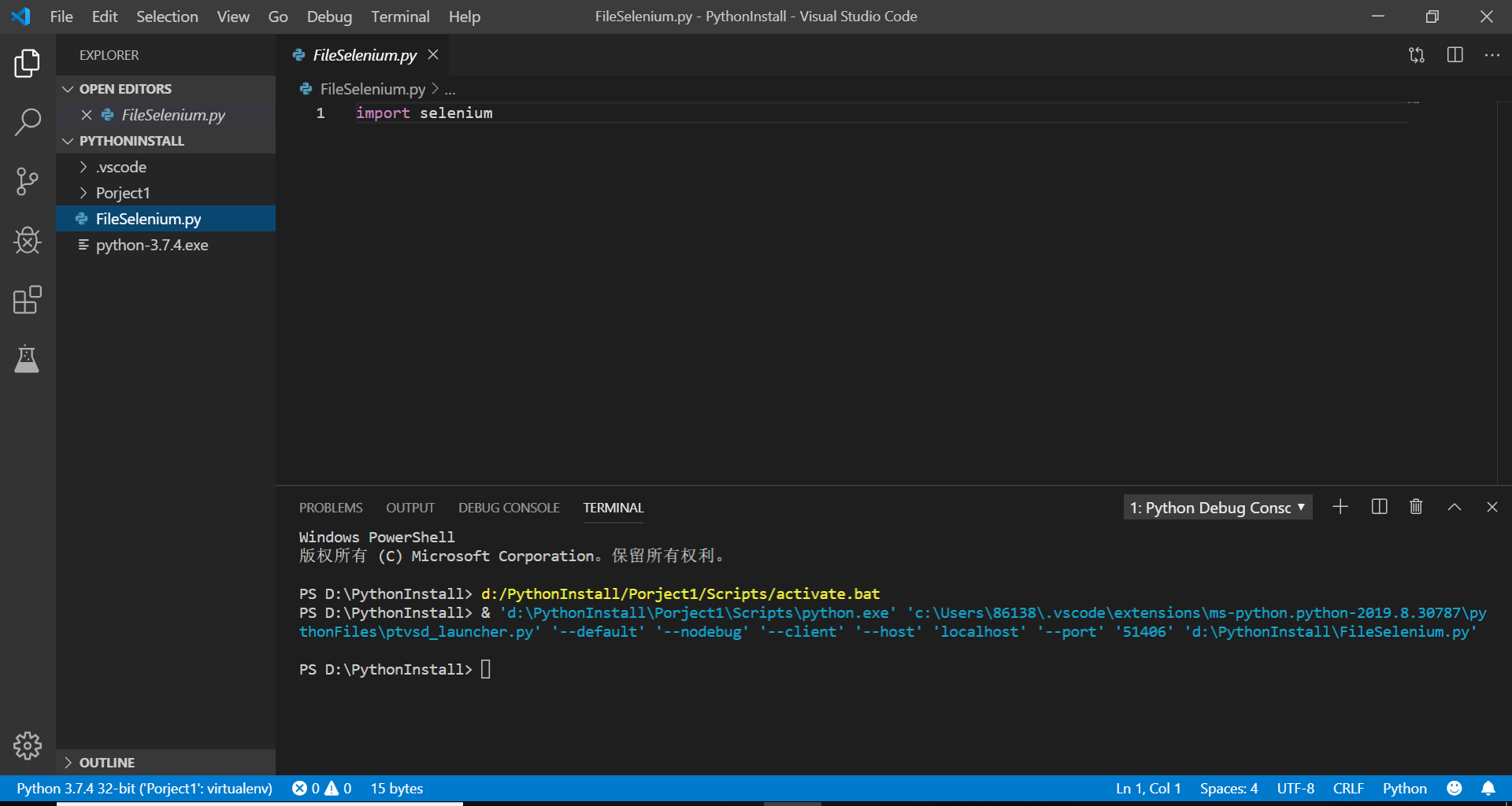Click UTF-8 encoding in status bar
Screen dimensions: 1512x806
tap(1295, 788)
